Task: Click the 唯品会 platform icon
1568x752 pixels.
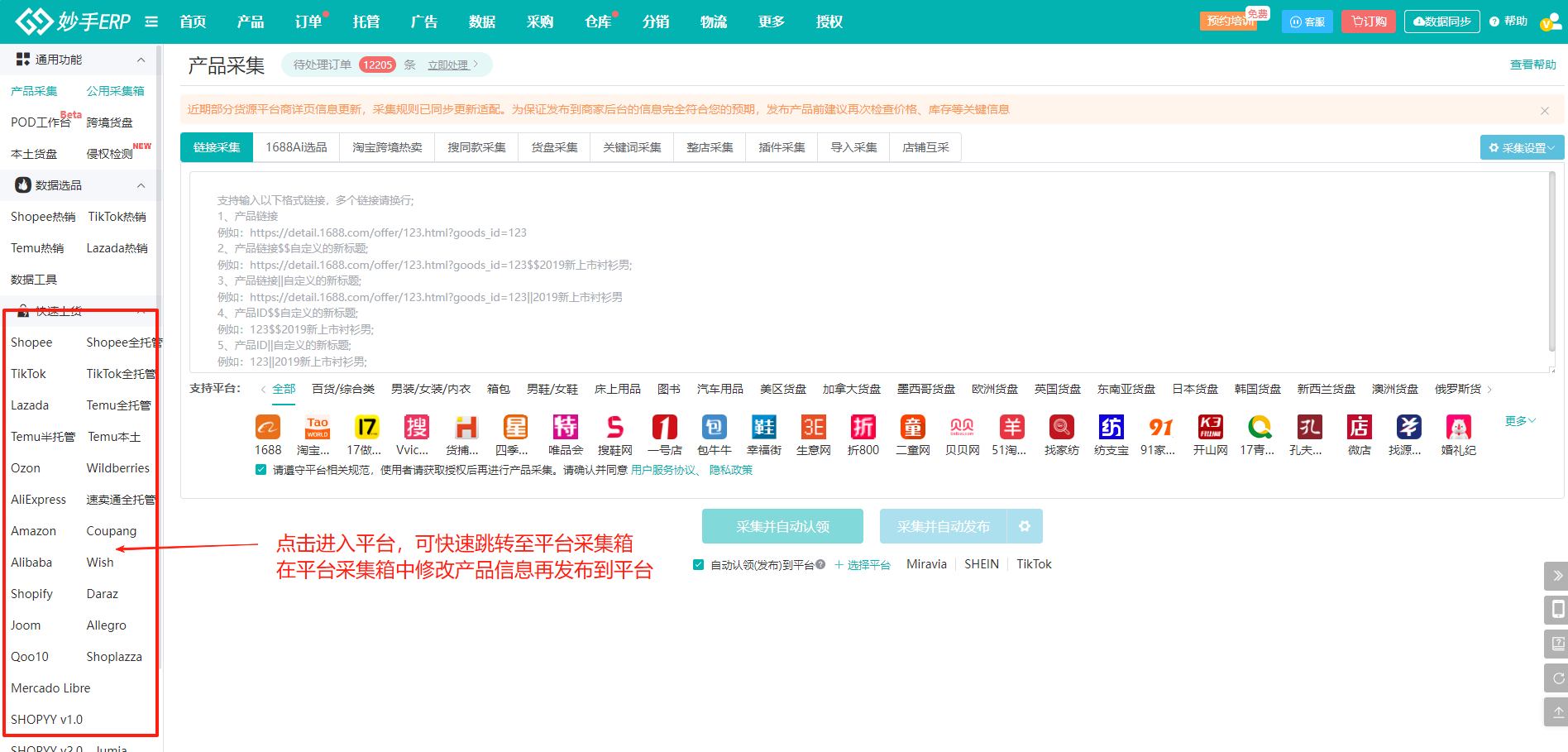Action: pyautogui.click(x=566, y=427)
